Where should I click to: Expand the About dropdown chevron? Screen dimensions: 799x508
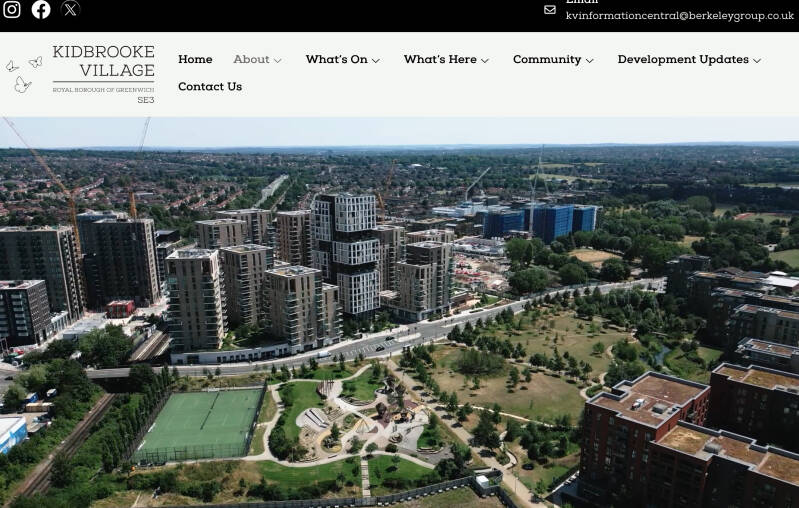pos(278,60)
